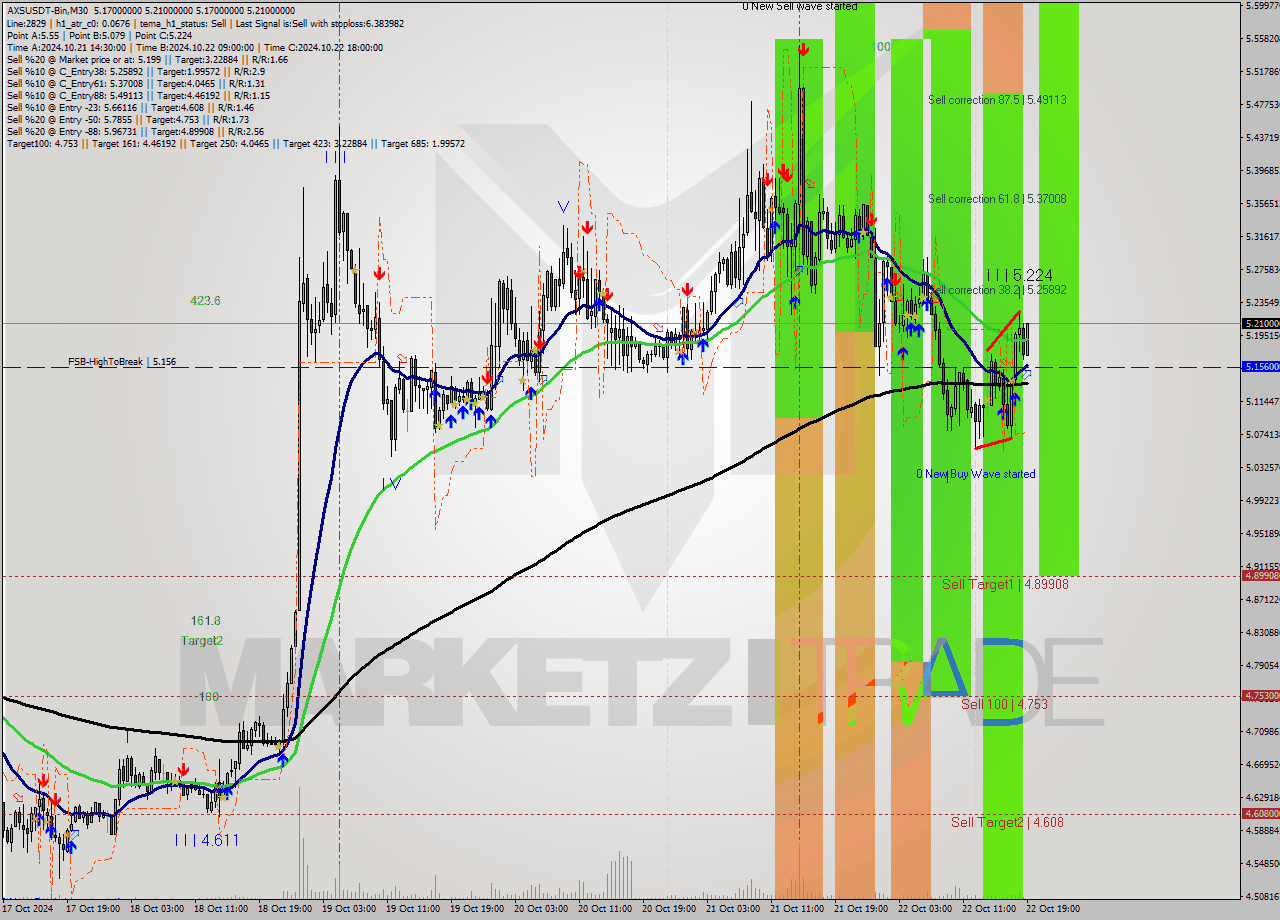
Task: Click the red 4.75300 price axis tag
Action: [x=1260, y=695]
